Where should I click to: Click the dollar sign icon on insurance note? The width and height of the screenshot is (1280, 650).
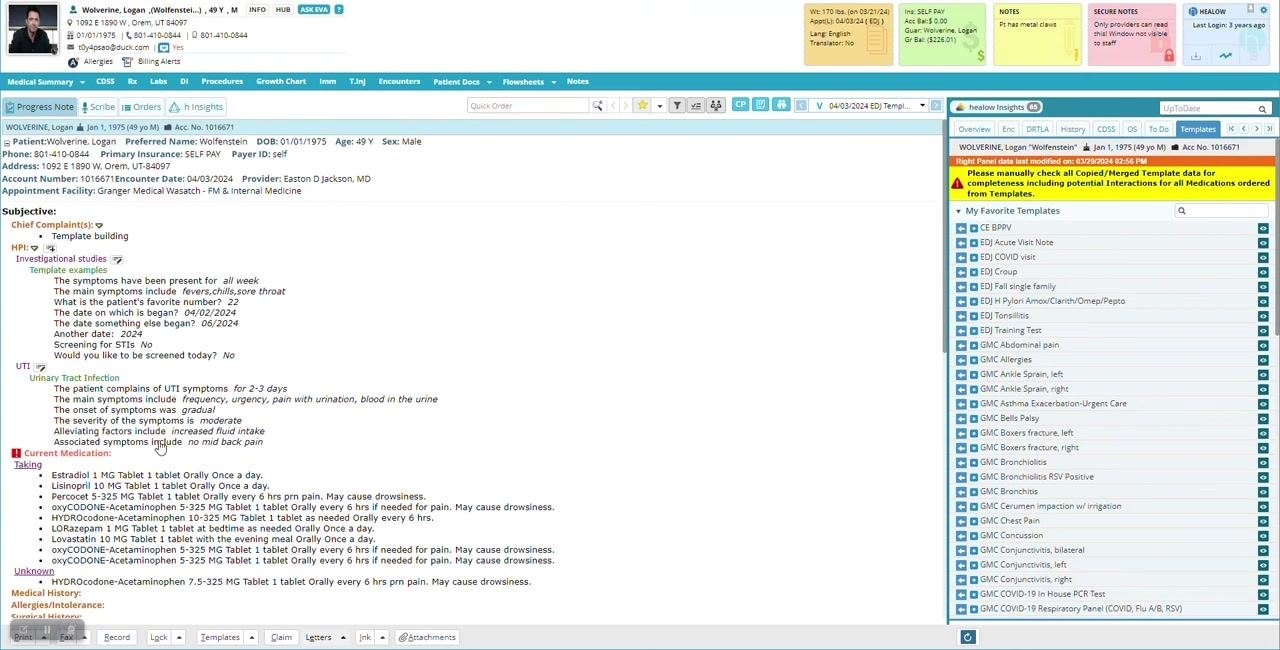980,56
